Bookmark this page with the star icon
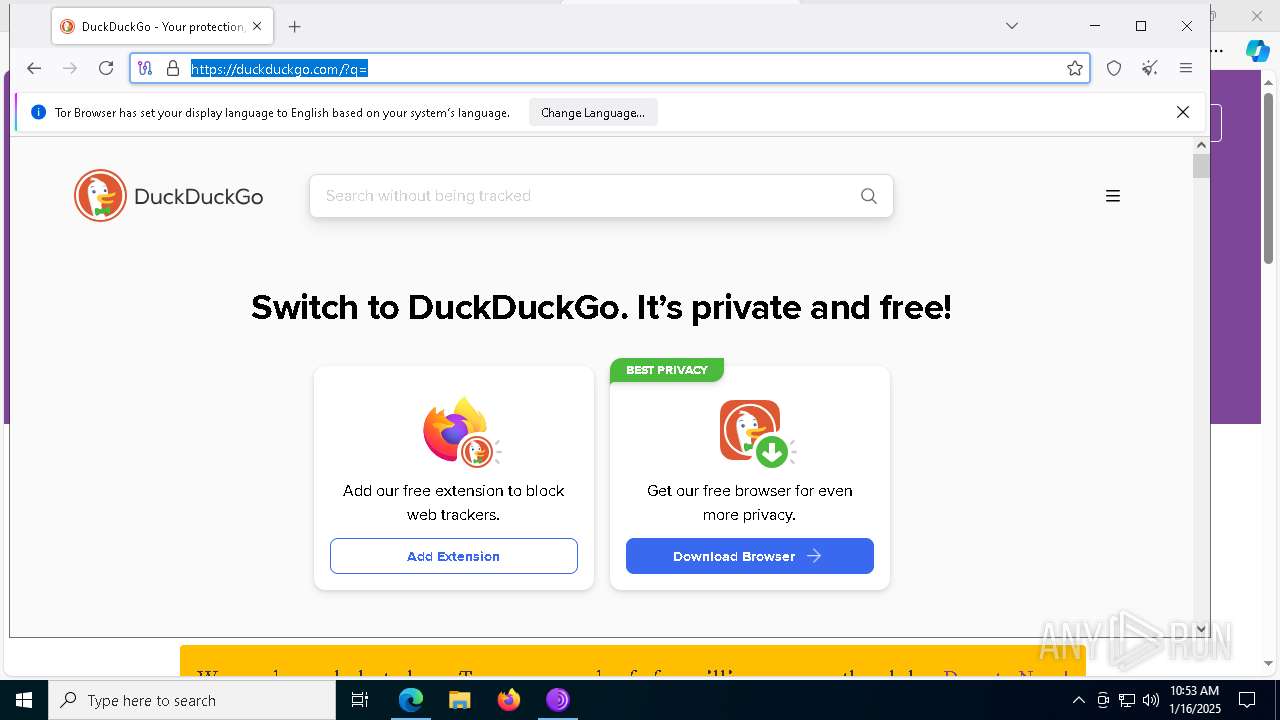 (x=1075, y=68)
